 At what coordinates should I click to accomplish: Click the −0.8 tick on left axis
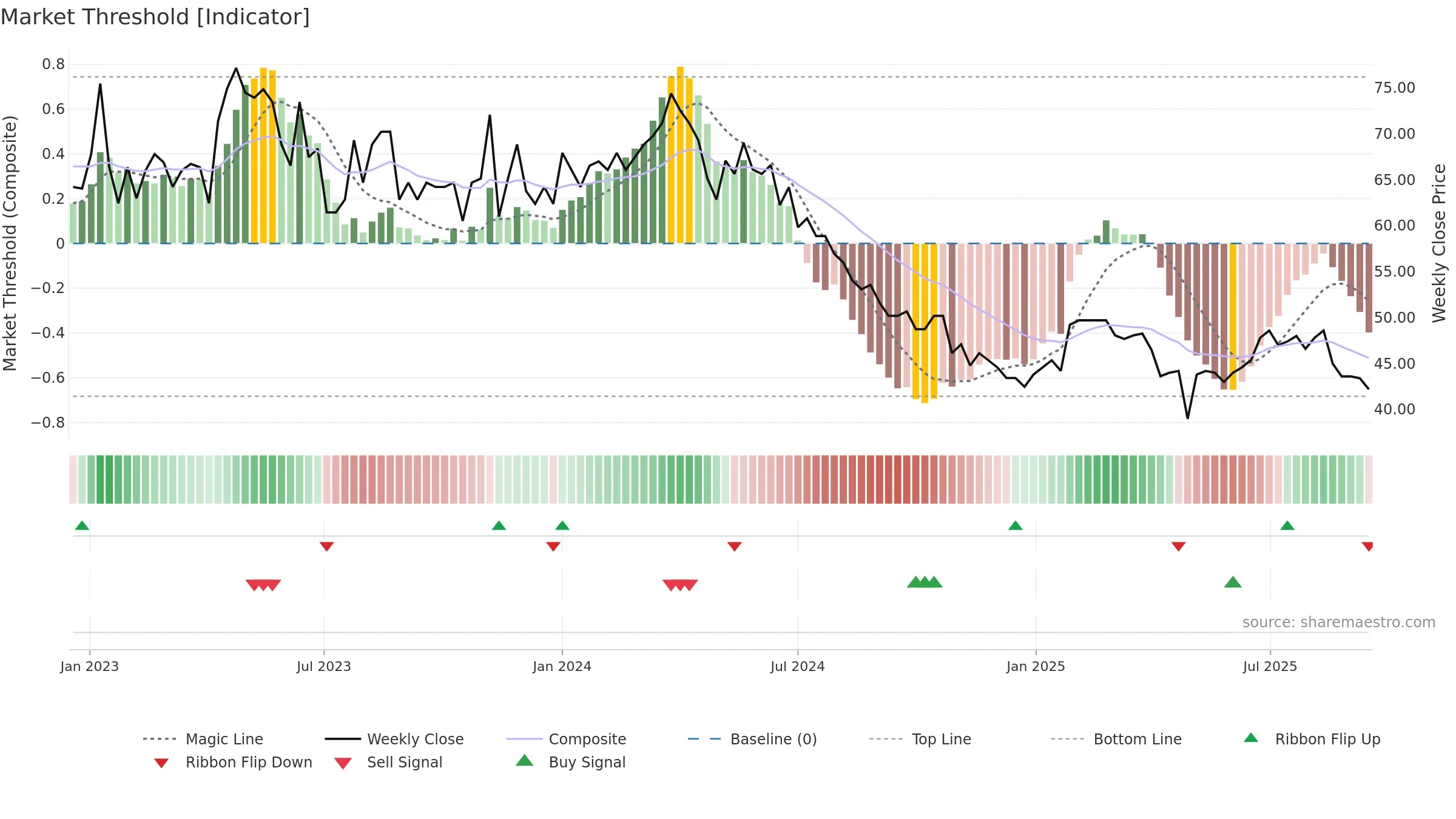tap(48, 423)
